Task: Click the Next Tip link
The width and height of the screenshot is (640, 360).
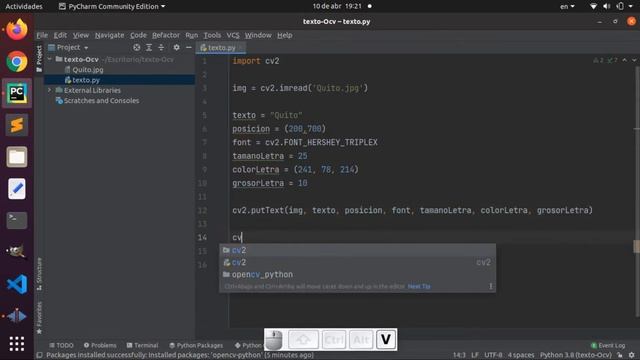Action: pyautogui.click(x=419, y=286)
